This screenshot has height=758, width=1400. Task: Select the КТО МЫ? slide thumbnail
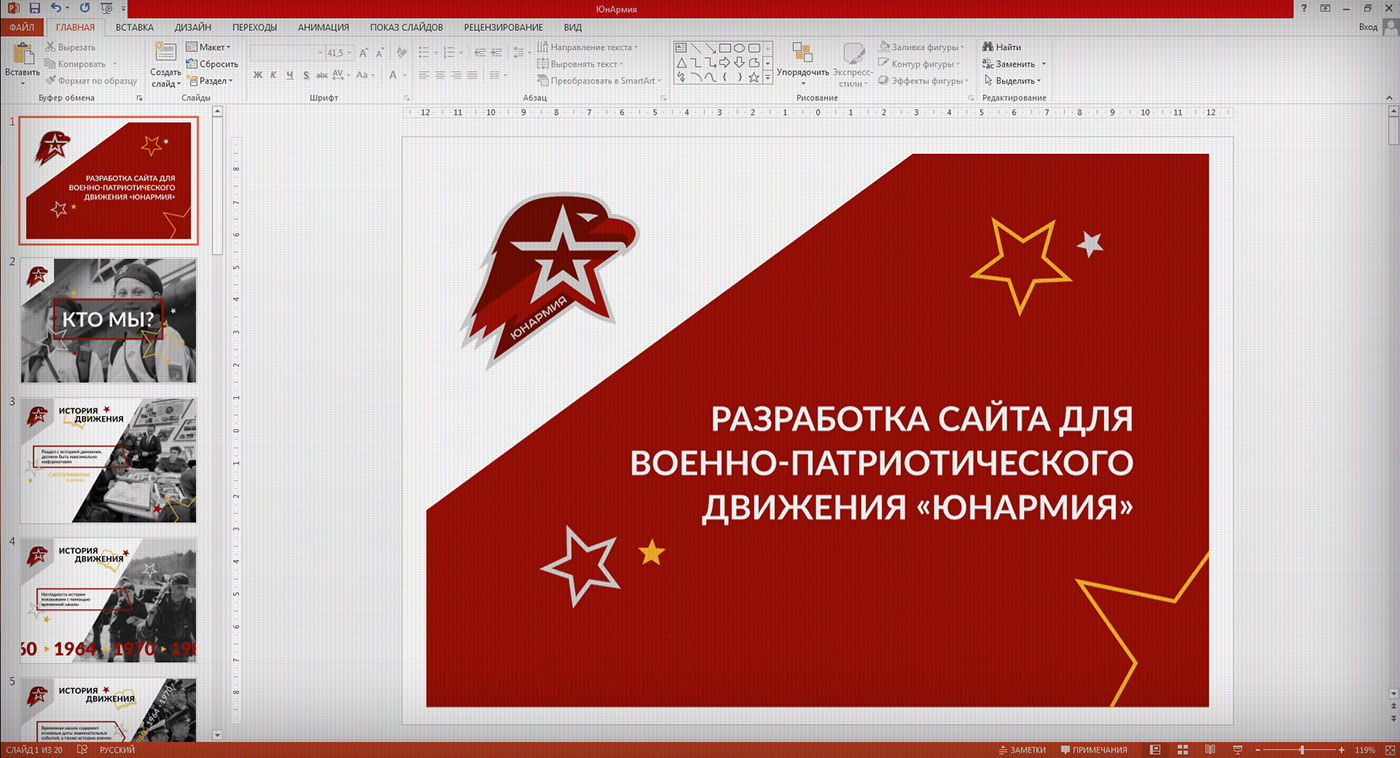click(x=109, y=320)
